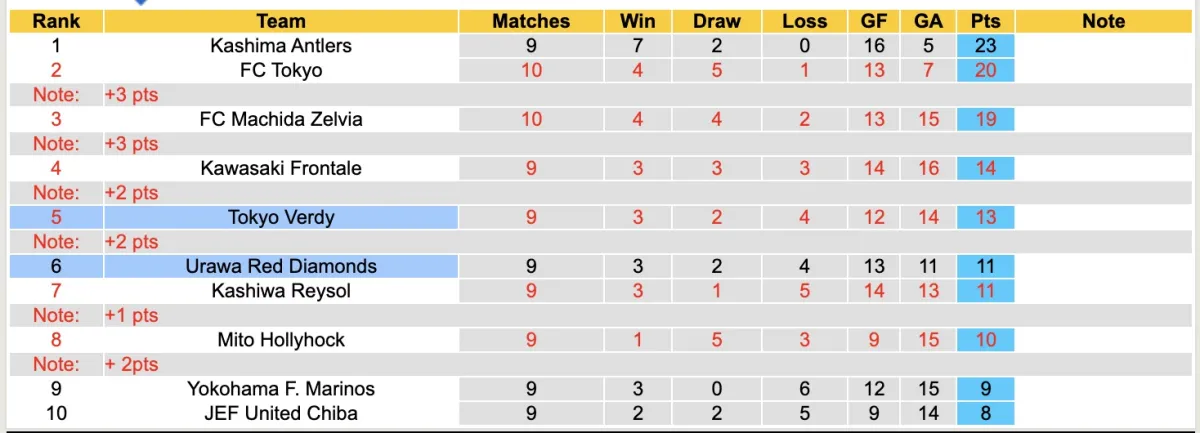Select the Note column header

tap(1103, 21)
